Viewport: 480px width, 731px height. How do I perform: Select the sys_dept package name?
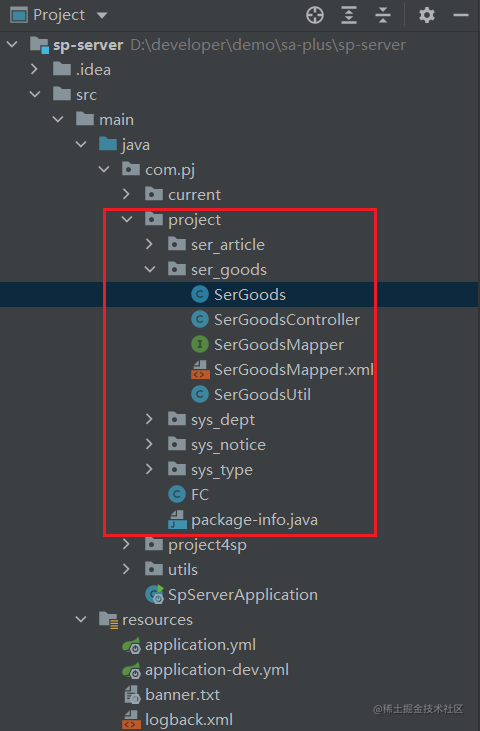point(223,420)
